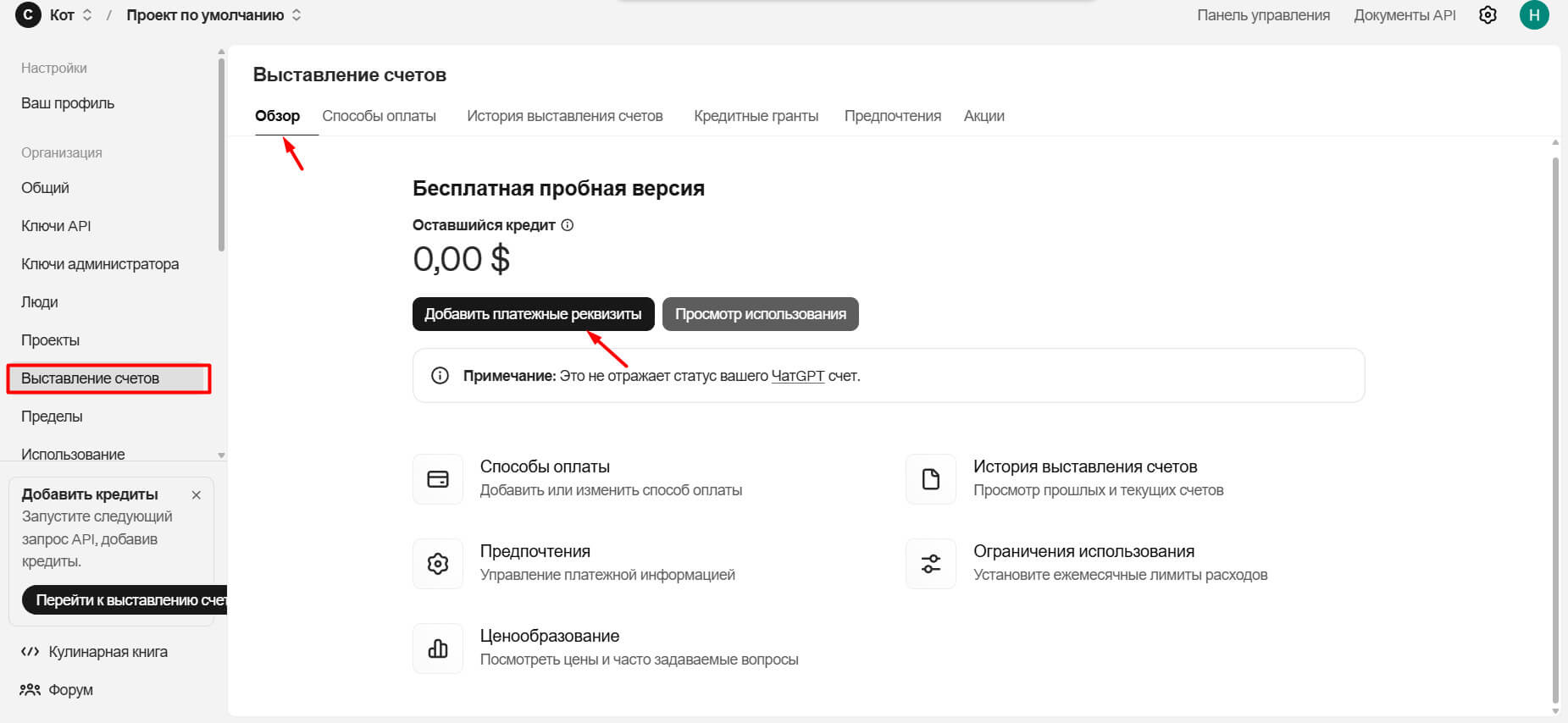Open the Ценообразование card title
This screenshot has height=723, width=1568.
coord(550,636)
